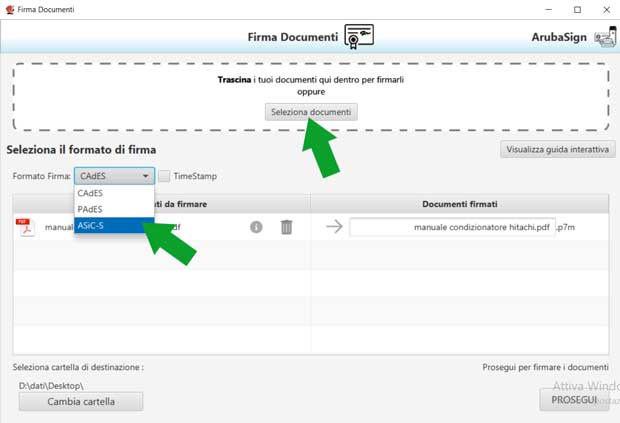This screenshot has width=620, height=423.
Task: Minimize the Firma Documenti window
Action: tap(549, 9)
